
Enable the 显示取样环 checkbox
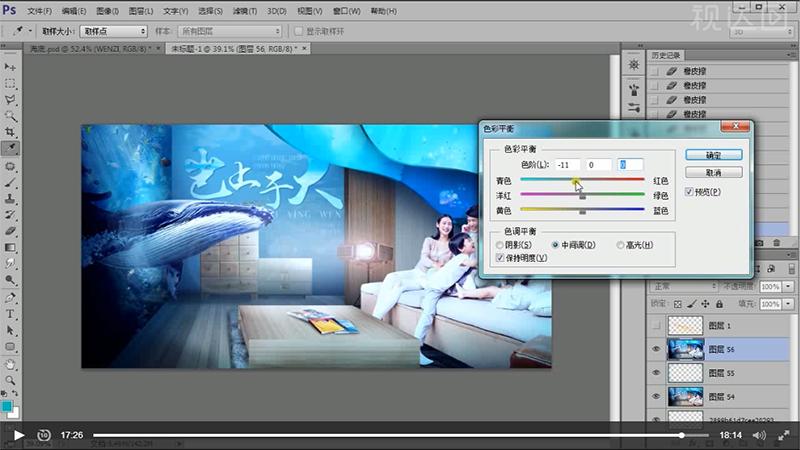(299, 31)
